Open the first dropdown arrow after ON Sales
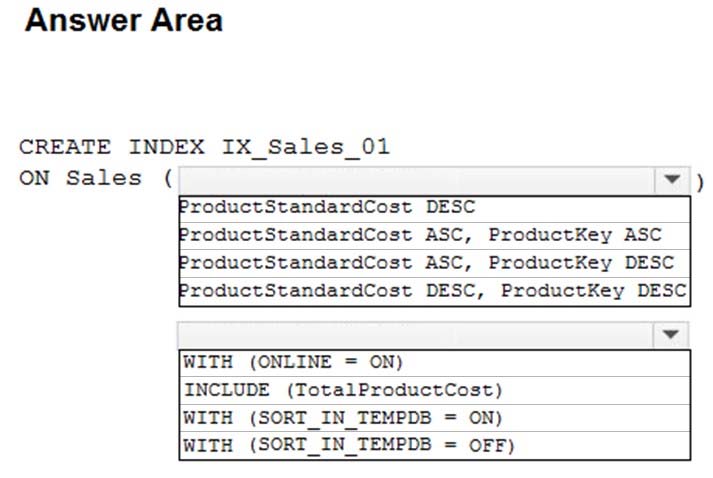Screen dimensions: 713x478 pyautogui.click(x=670, y=181)
